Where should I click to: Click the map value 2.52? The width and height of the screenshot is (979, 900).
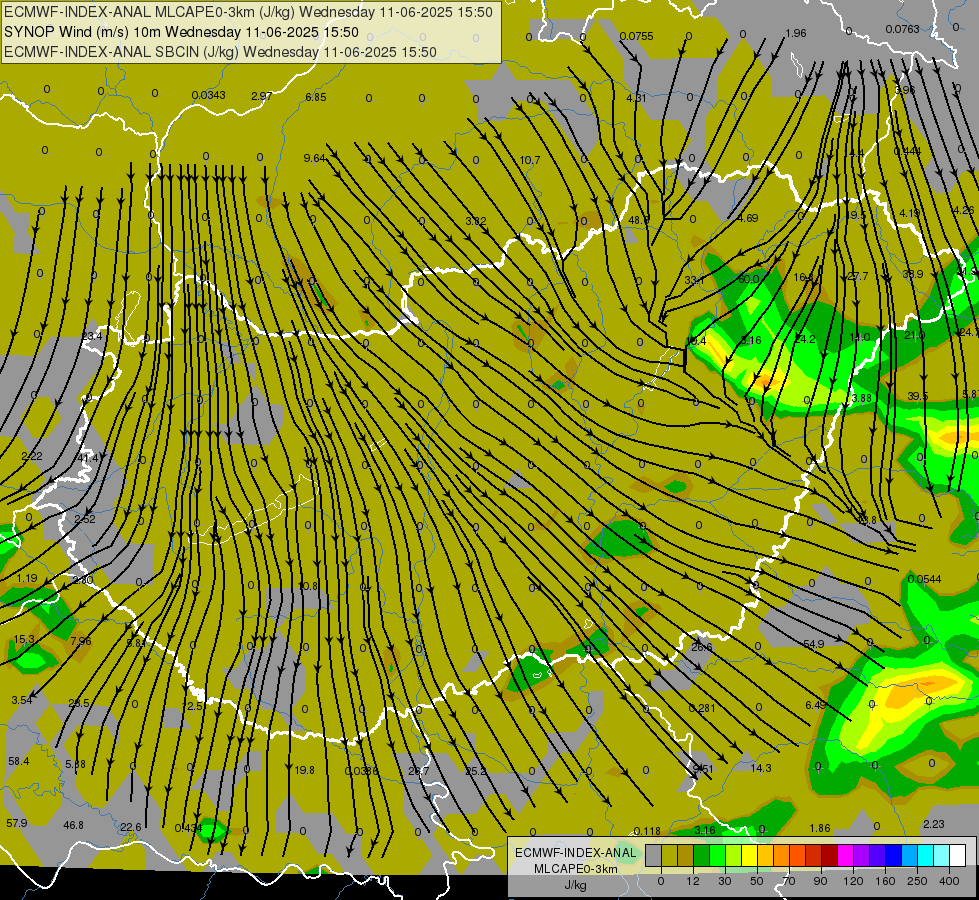[85, 520]
